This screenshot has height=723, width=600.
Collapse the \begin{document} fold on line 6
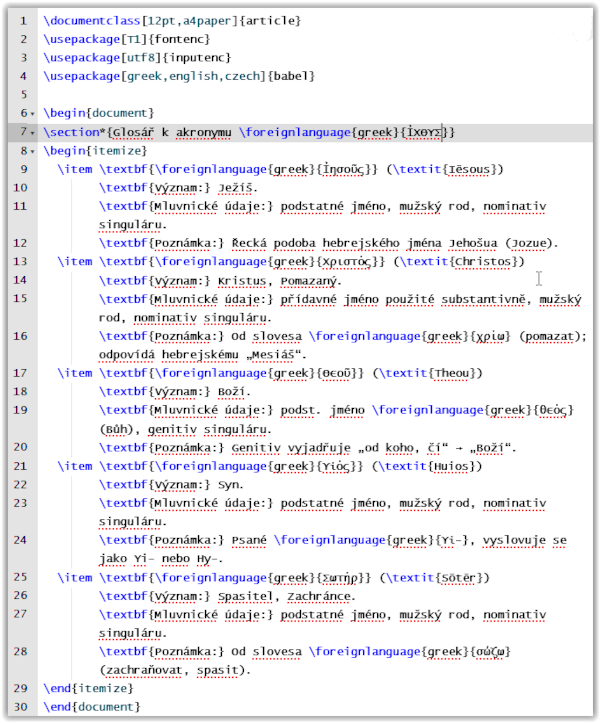tap(33, 114)
